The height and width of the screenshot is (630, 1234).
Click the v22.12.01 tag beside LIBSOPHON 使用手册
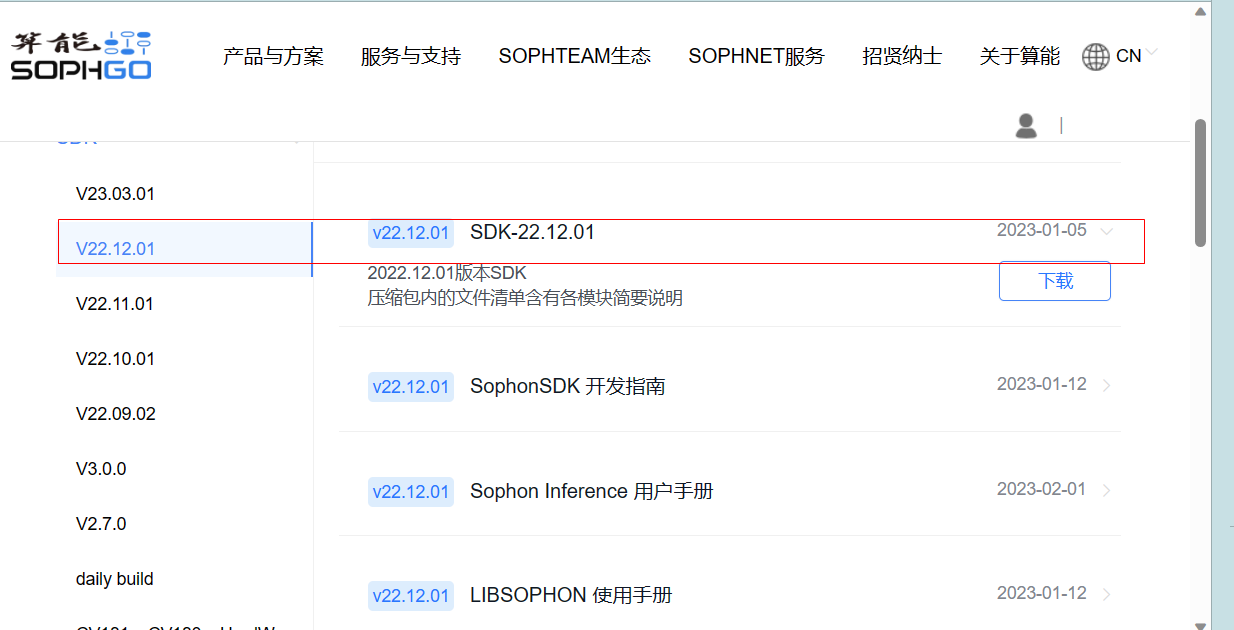click(411, 596)
